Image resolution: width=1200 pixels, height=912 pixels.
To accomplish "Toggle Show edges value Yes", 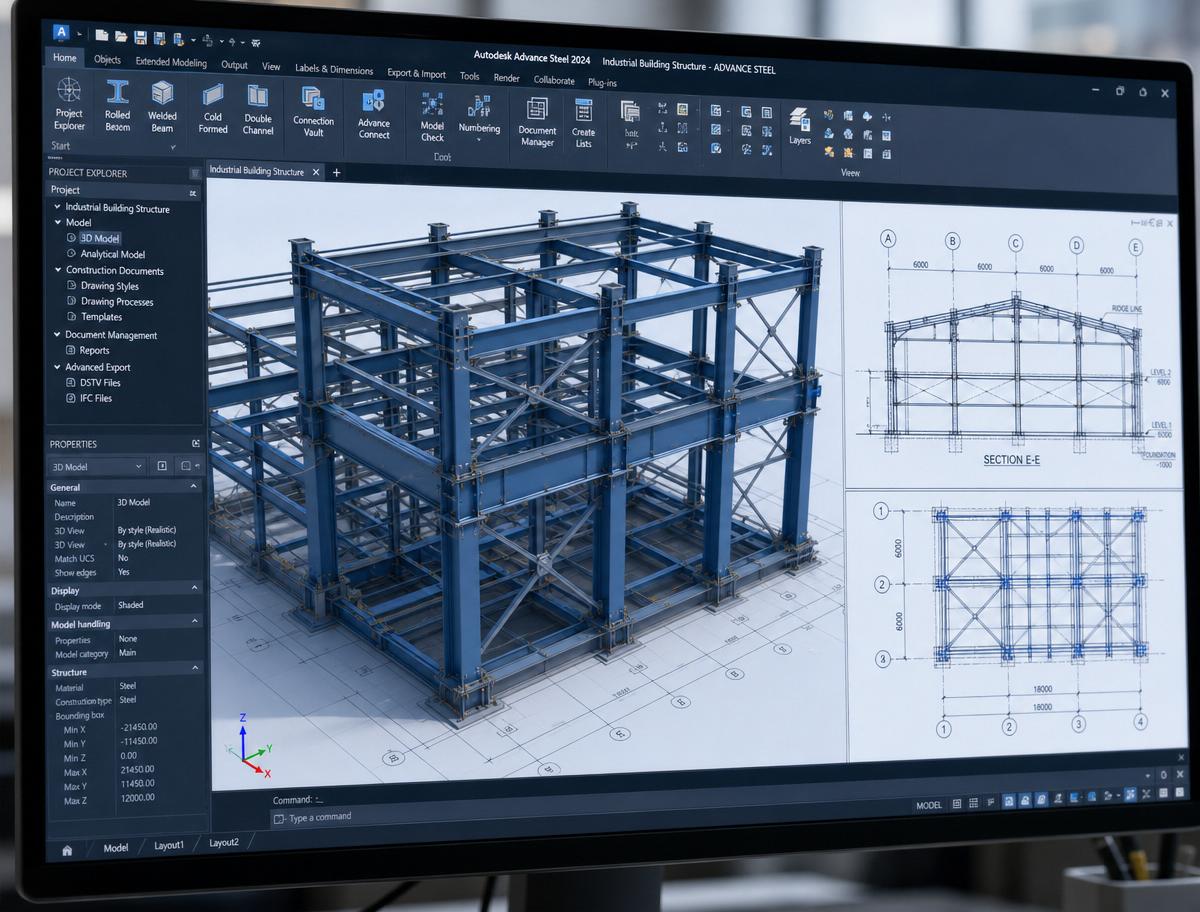I will coord(124,572).
